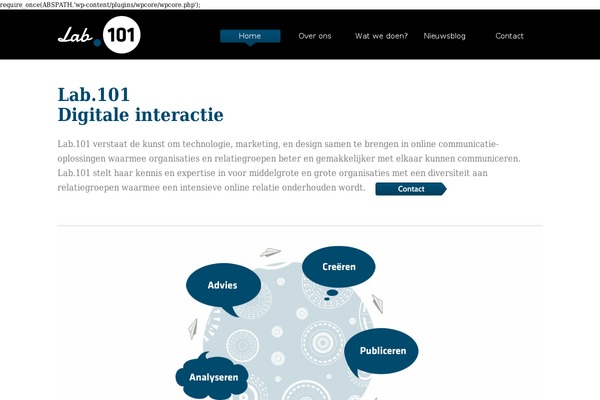
Task: Select the Analyseren cloud bubble
Action: tap(213, 376)
